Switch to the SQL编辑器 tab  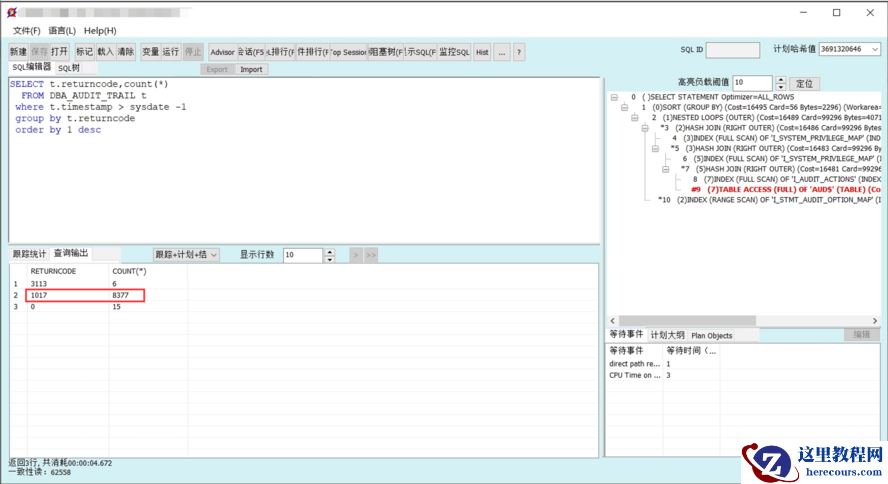pos(32,67)
